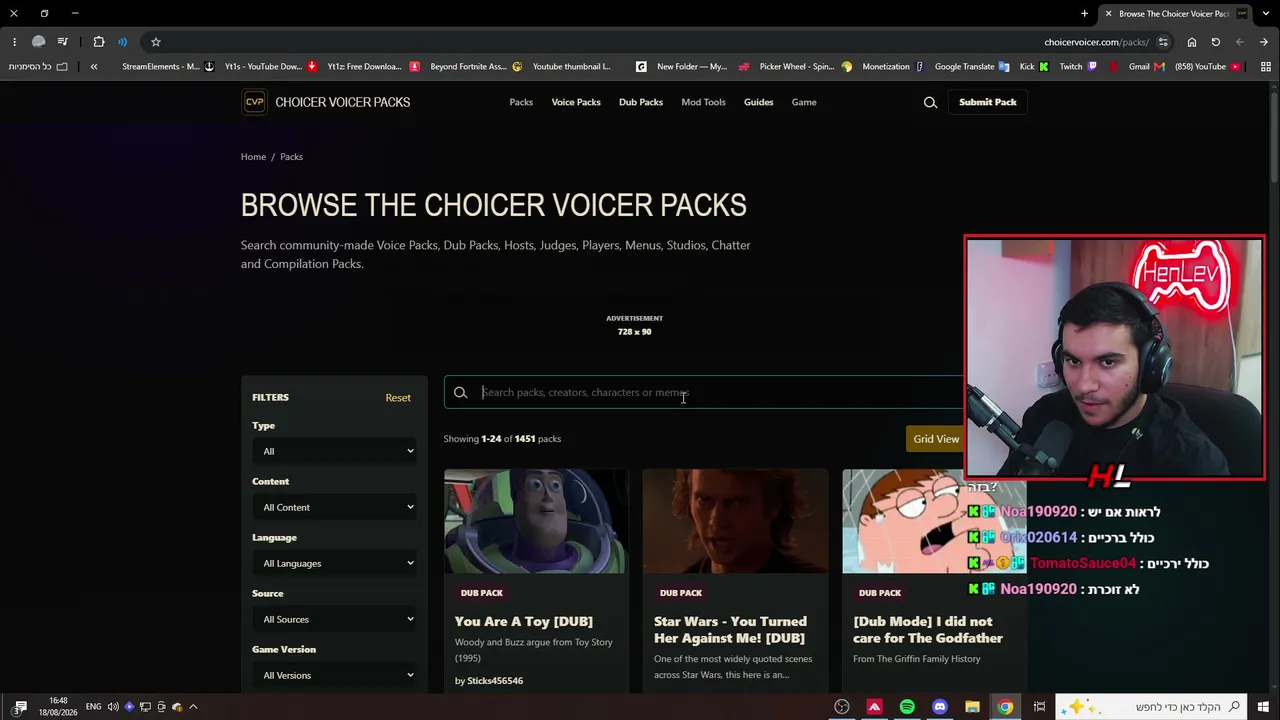Screen dimensions: 1280x720
Task: Open the Buzz Lightyear pack thumbnail
Action: pos(536,521)
